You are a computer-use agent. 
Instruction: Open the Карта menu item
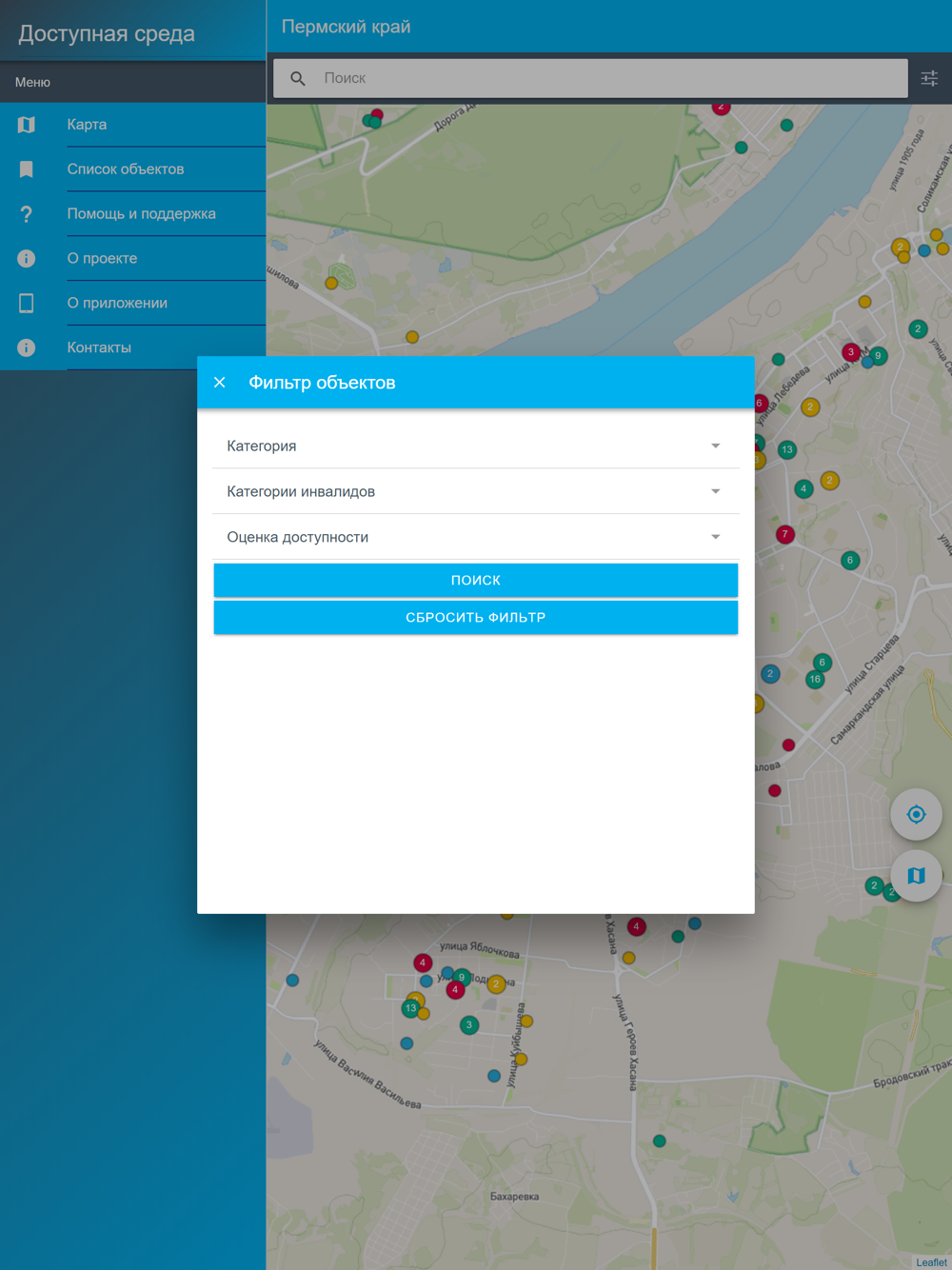[133, 125]
